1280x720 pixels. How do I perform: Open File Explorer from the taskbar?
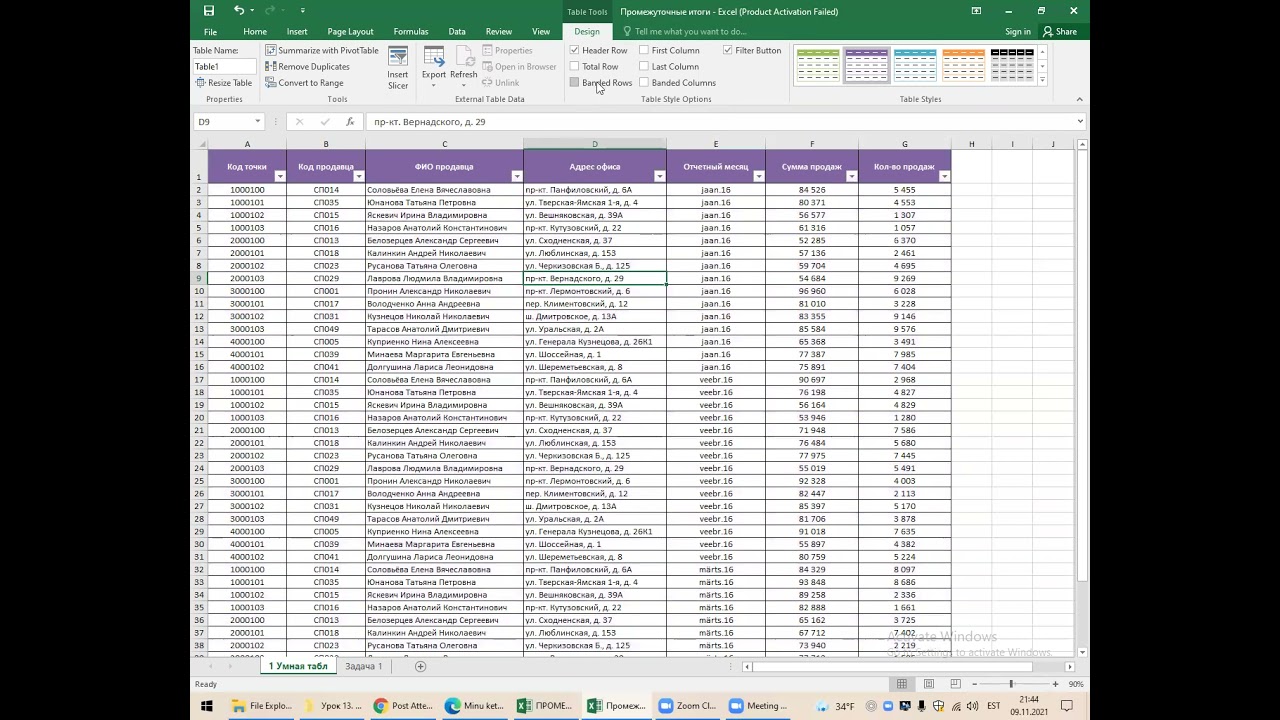pos(263,706)
